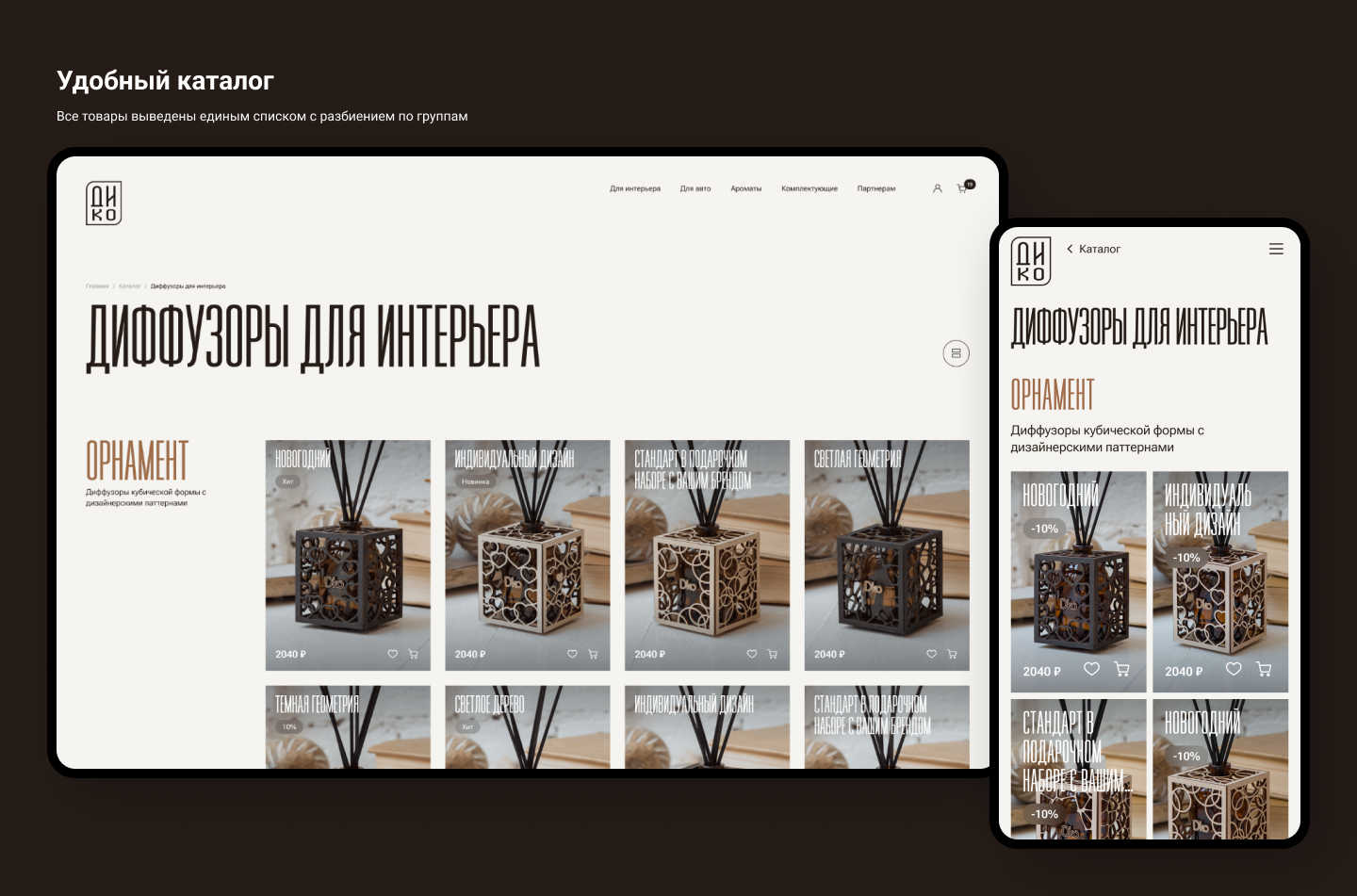The image size is (1357, 896).
Task: Favorite mobile Индивидуальный дизайн card
Action: (x=1234, y=669)
